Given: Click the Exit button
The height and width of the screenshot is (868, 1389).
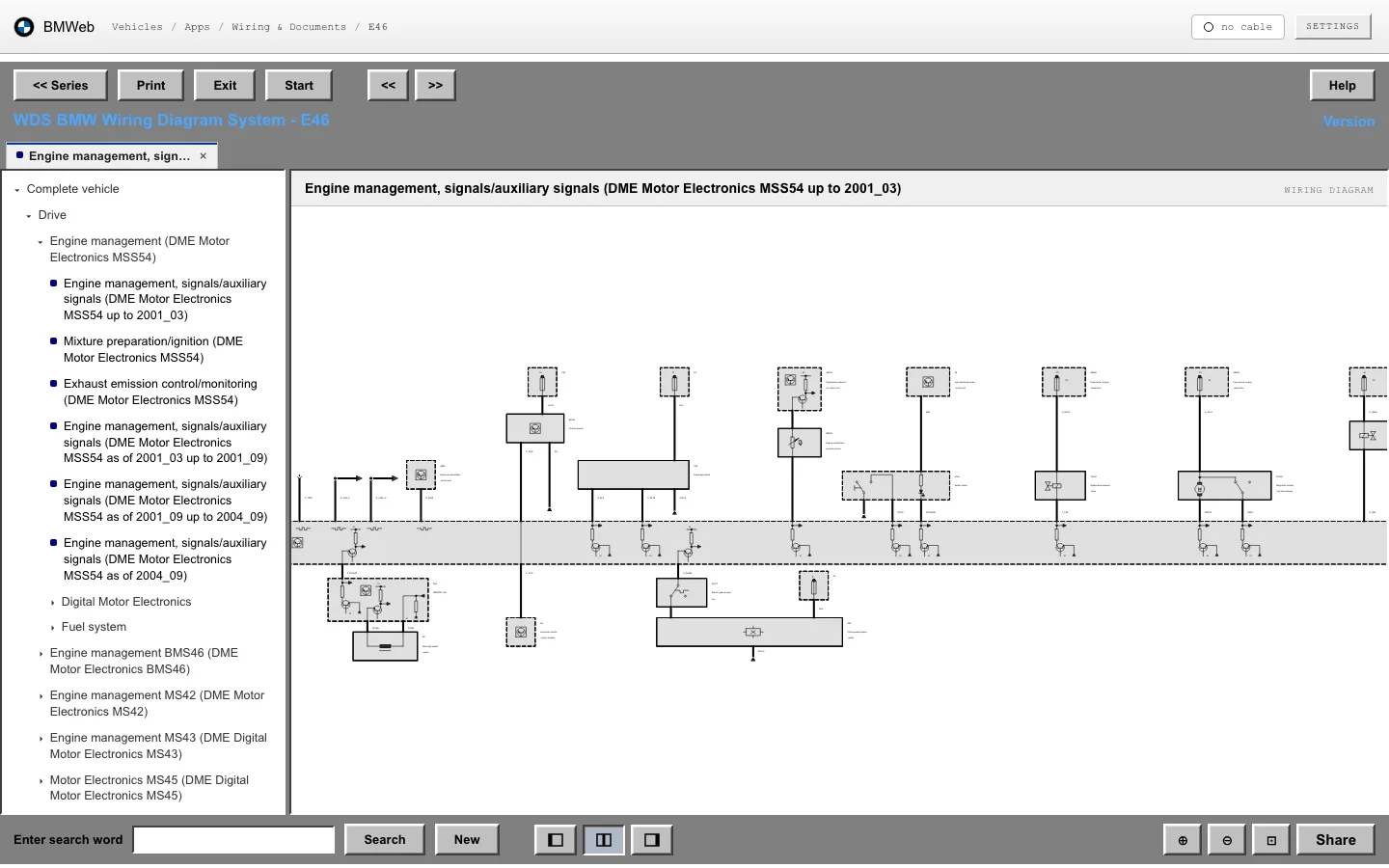Looking at the screenshot, I should [x=225, y=86].
